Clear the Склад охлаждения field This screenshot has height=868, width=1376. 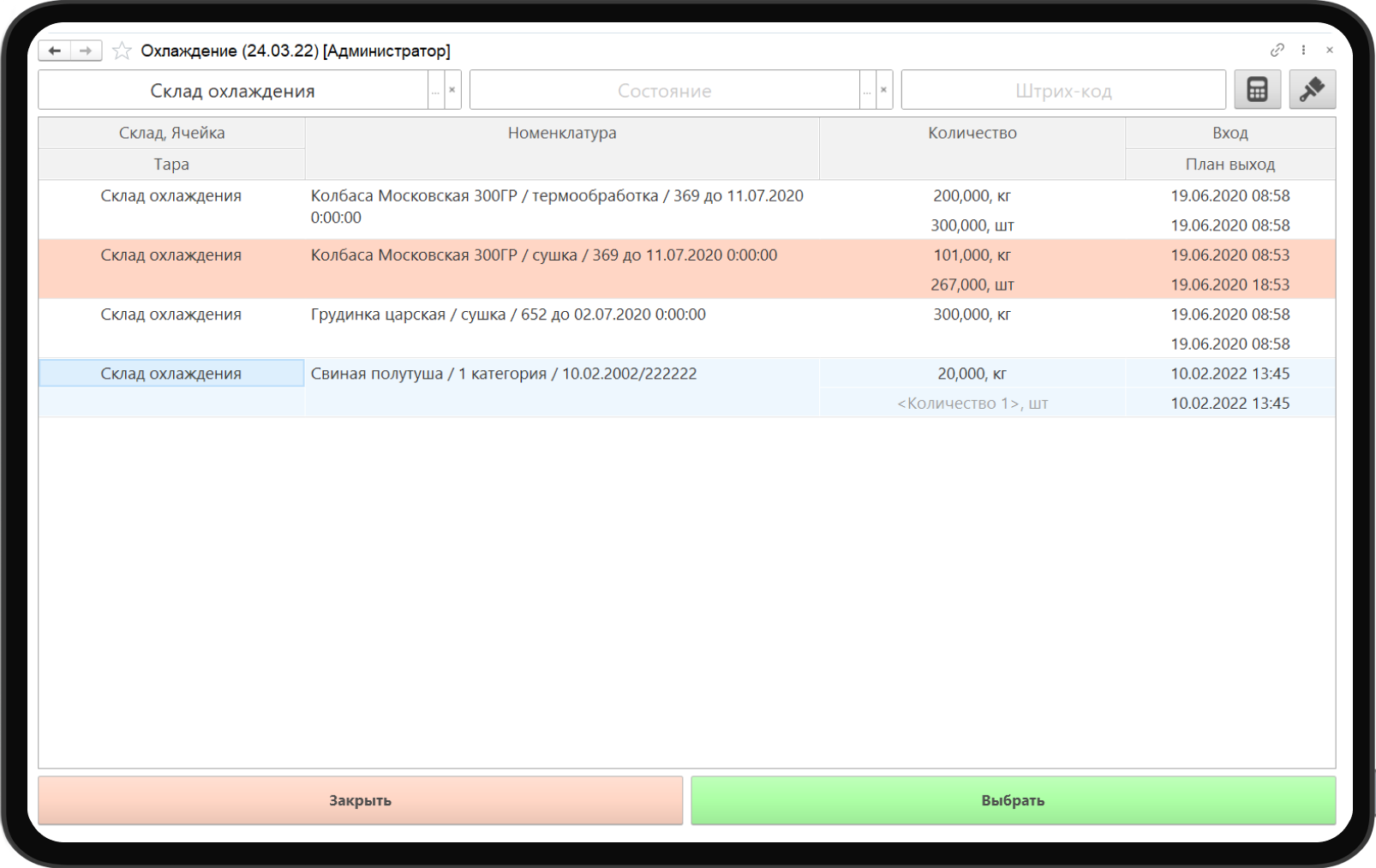tap(452, 90)
